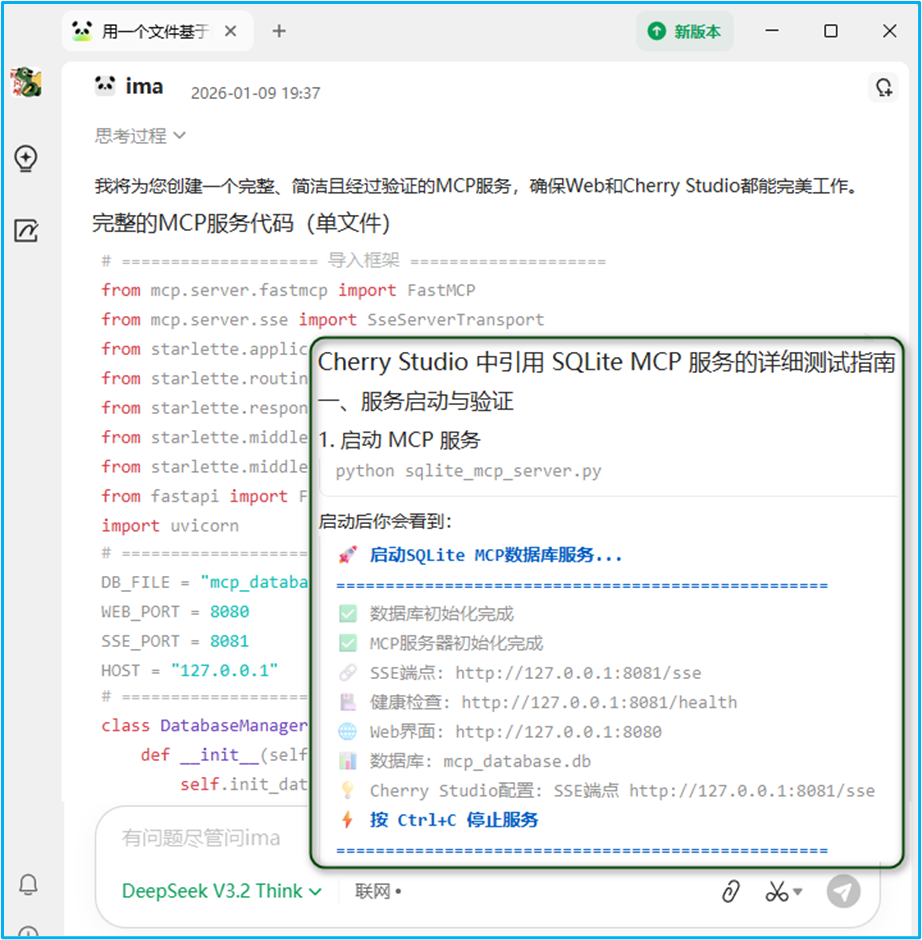Open the lightbulb inspiration icon in sidebar
The image size is (922, 940).
pyautogui.click(x=26, y=158)
